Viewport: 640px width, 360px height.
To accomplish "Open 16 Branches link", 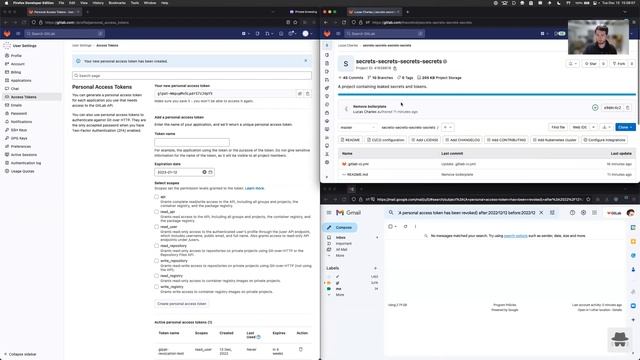I will point(380,78).
